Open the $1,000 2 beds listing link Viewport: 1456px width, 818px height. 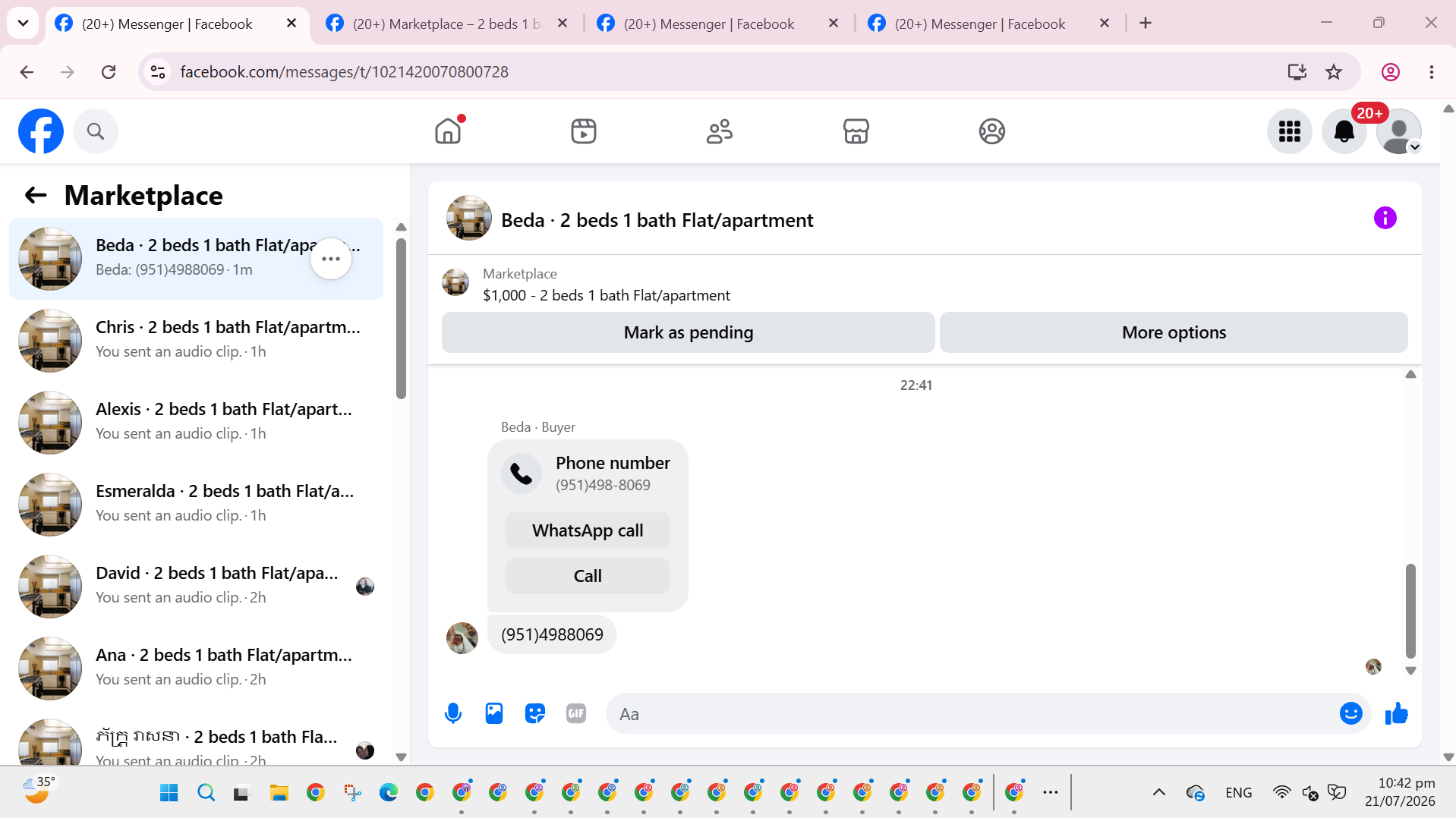(x=607, y=295)
